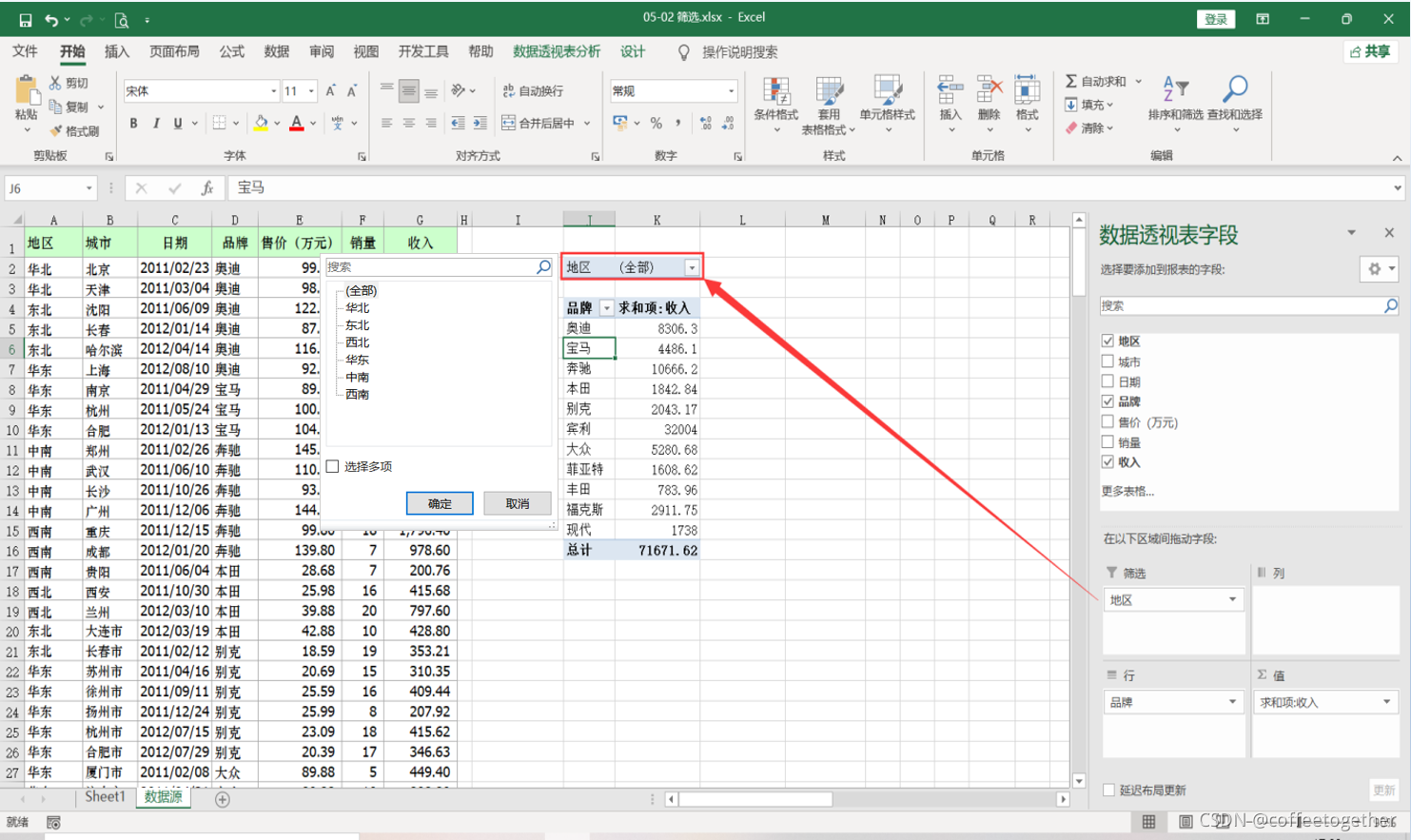Image resolution: width=1411 pixels, height=840 pixels.
Task: Select 华北 in the filter list
Action: [358, 308]
